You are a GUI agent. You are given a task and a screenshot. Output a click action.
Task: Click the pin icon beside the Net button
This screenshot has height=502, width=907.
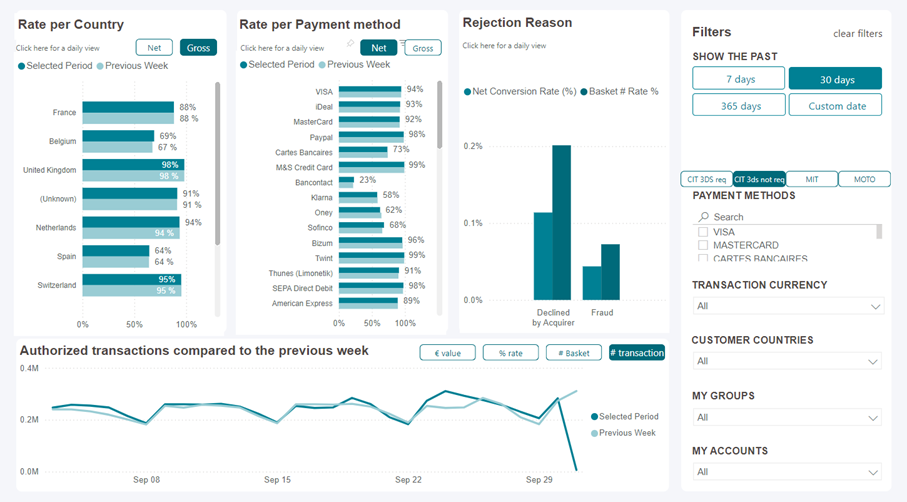pyautogui.click(x=351, y=44)
